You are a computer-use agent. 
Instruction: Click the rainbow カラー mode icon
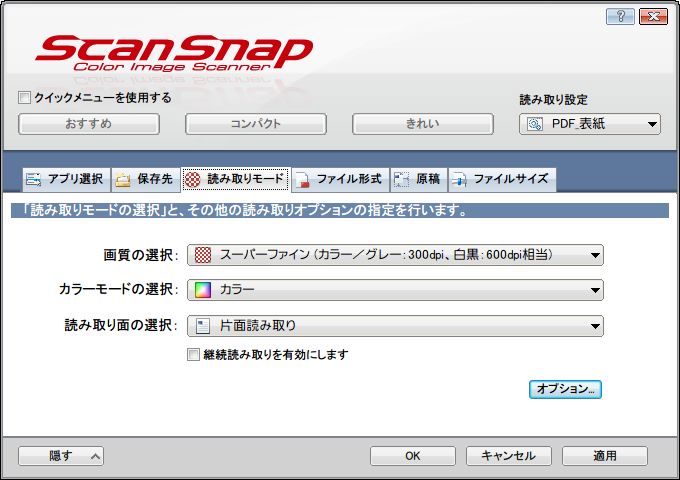[203, 290]
